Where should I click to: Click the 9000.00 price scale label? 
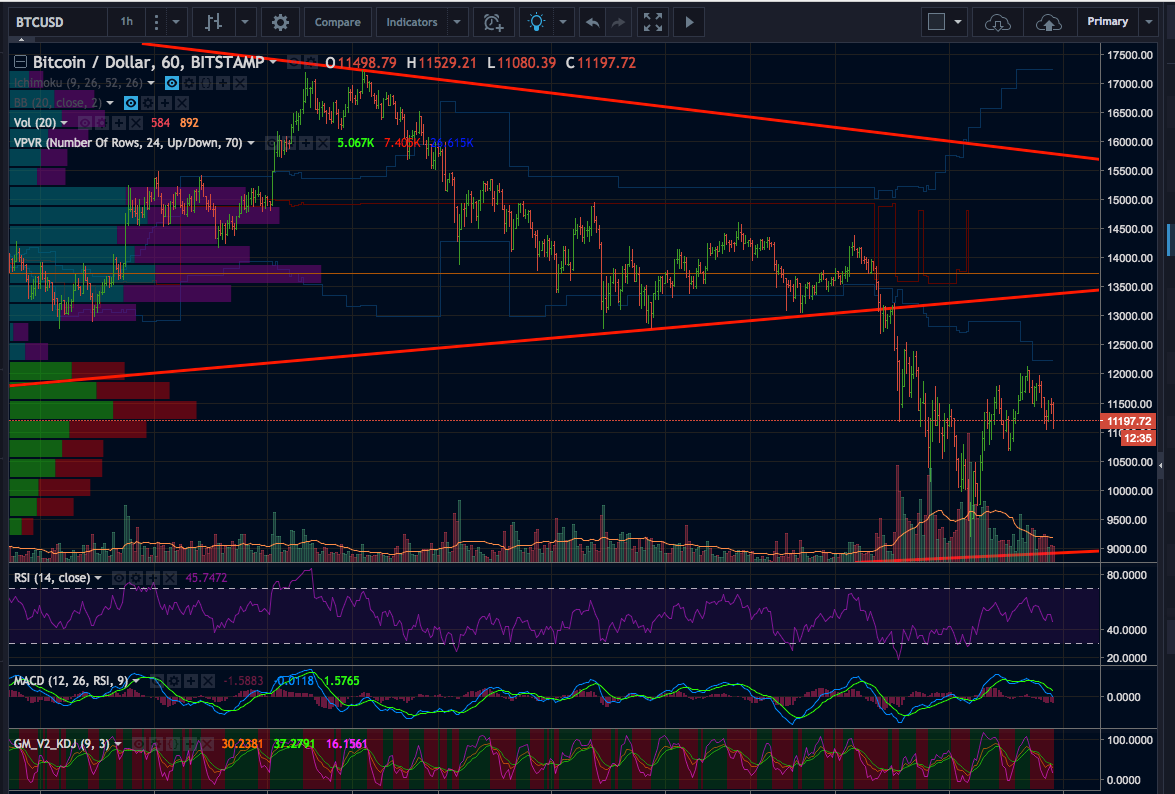click(x=1126, y=549)
